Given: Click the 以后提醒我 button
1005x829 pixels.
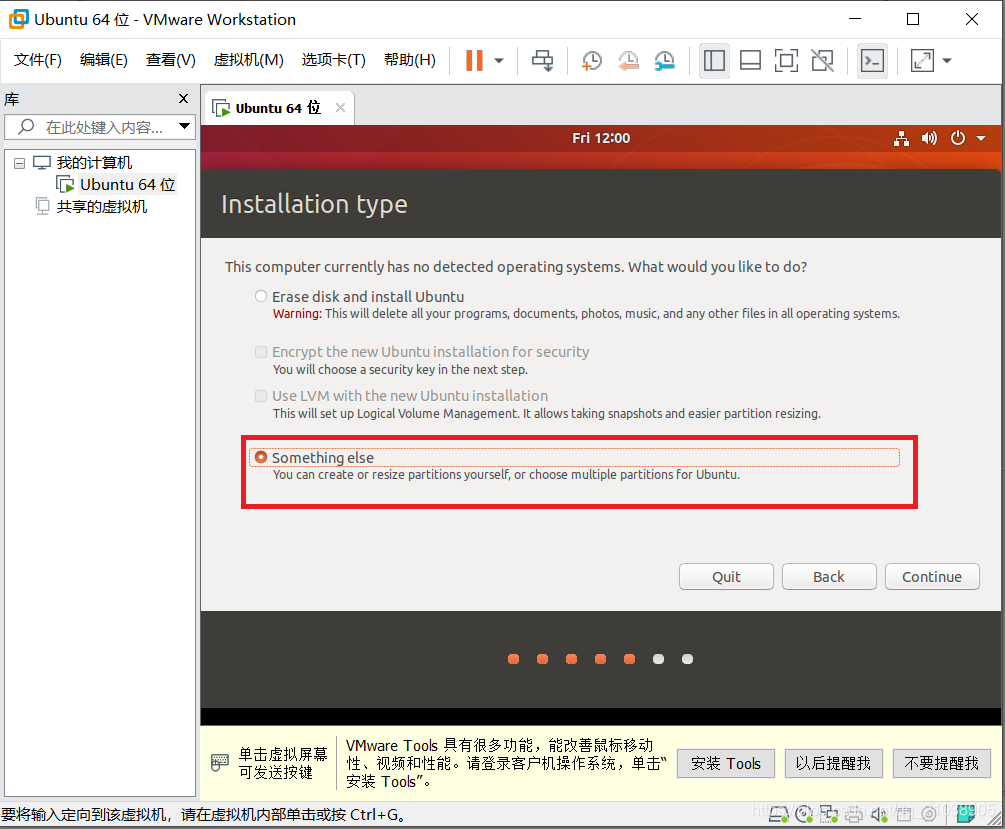Looking at the screenshot, I should click(x=833, y=763).
